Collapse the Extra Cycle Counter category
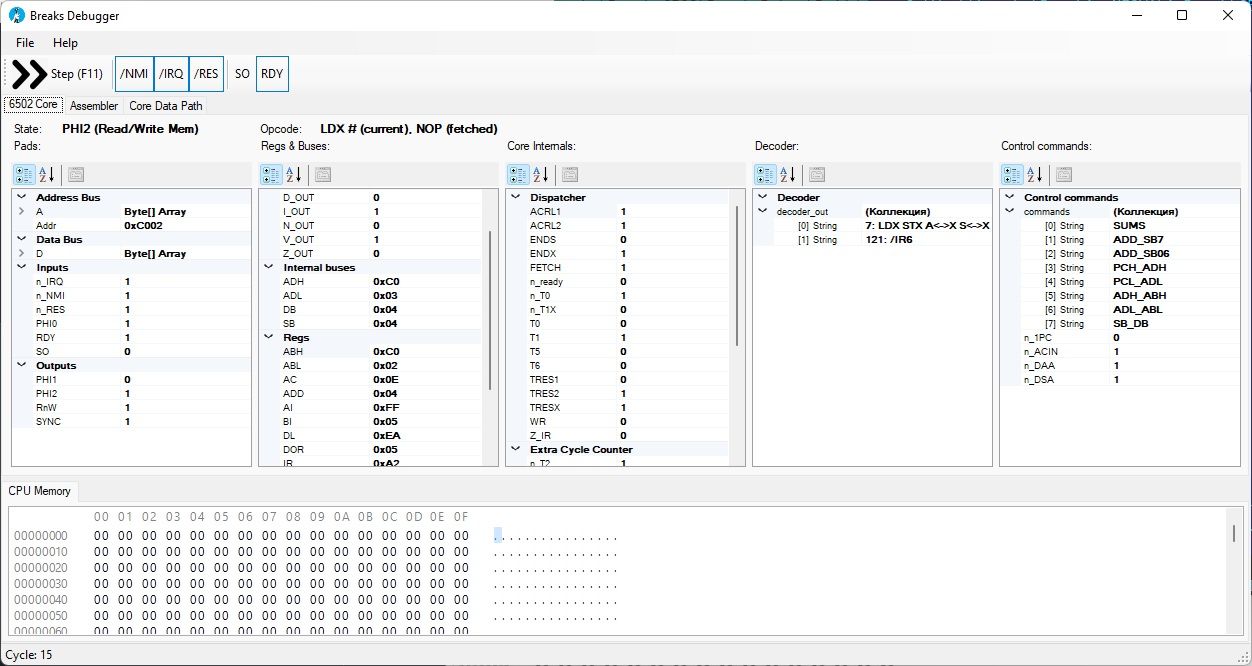Viewport: 1252px width, 666px height. coord(515,450)
